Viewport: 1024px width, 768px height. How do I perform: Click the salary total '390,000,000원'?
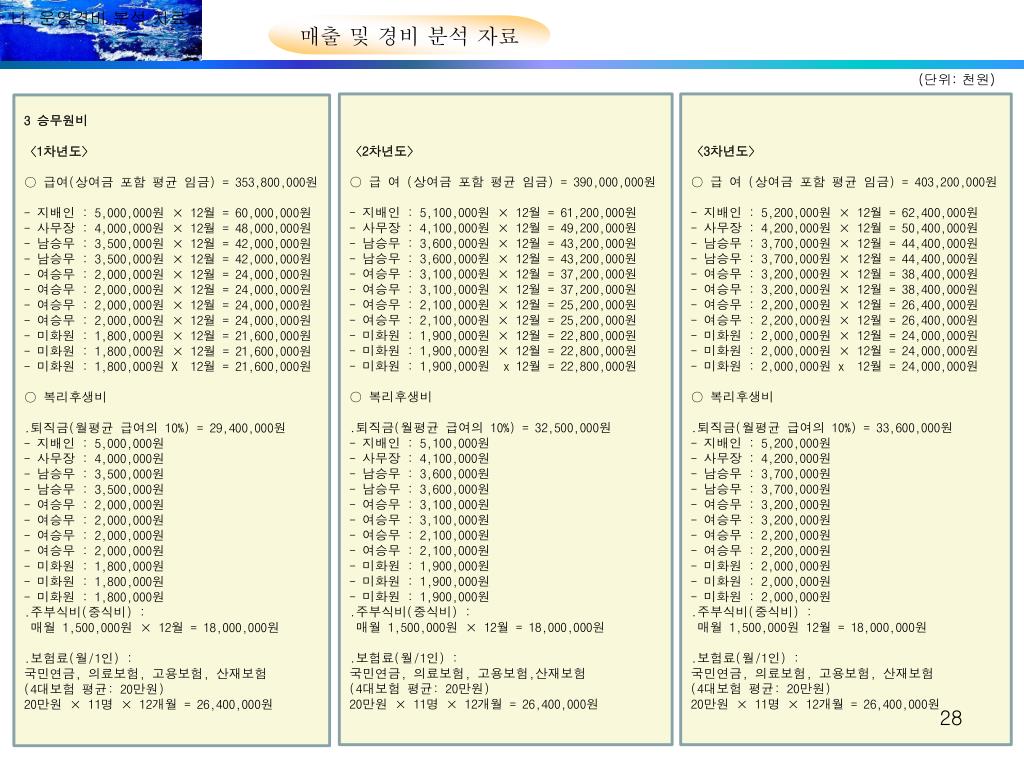click(614, 182)
